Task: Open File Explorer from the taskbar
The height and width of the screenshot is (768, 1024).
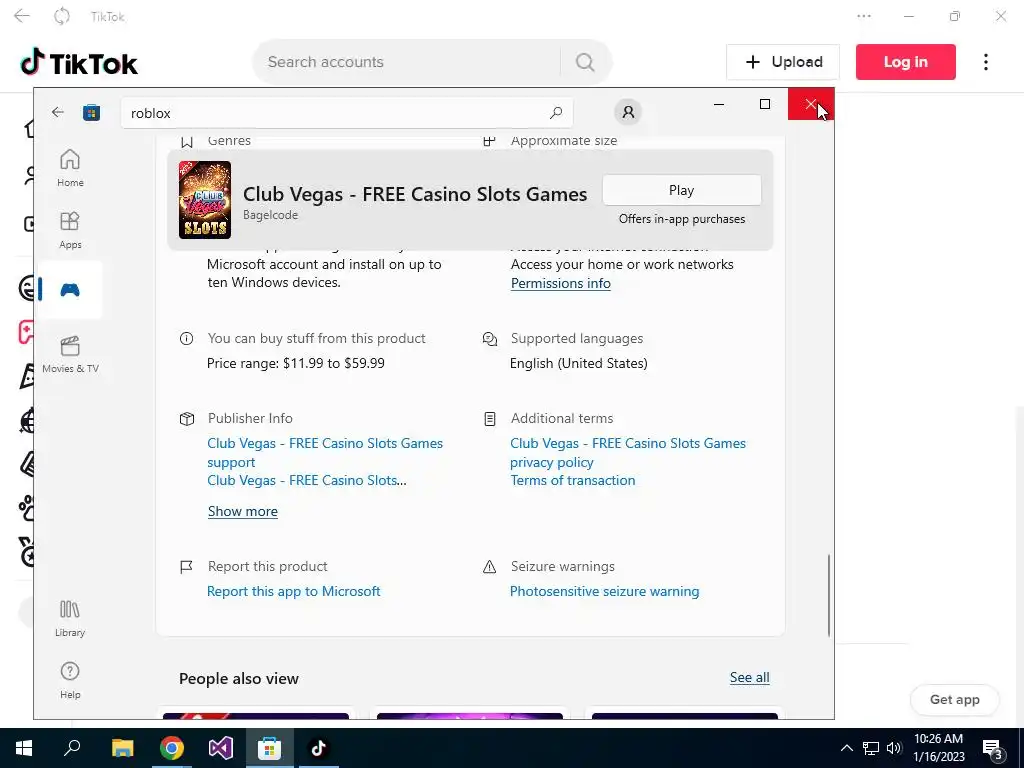Action: click(x=122, y=748)
